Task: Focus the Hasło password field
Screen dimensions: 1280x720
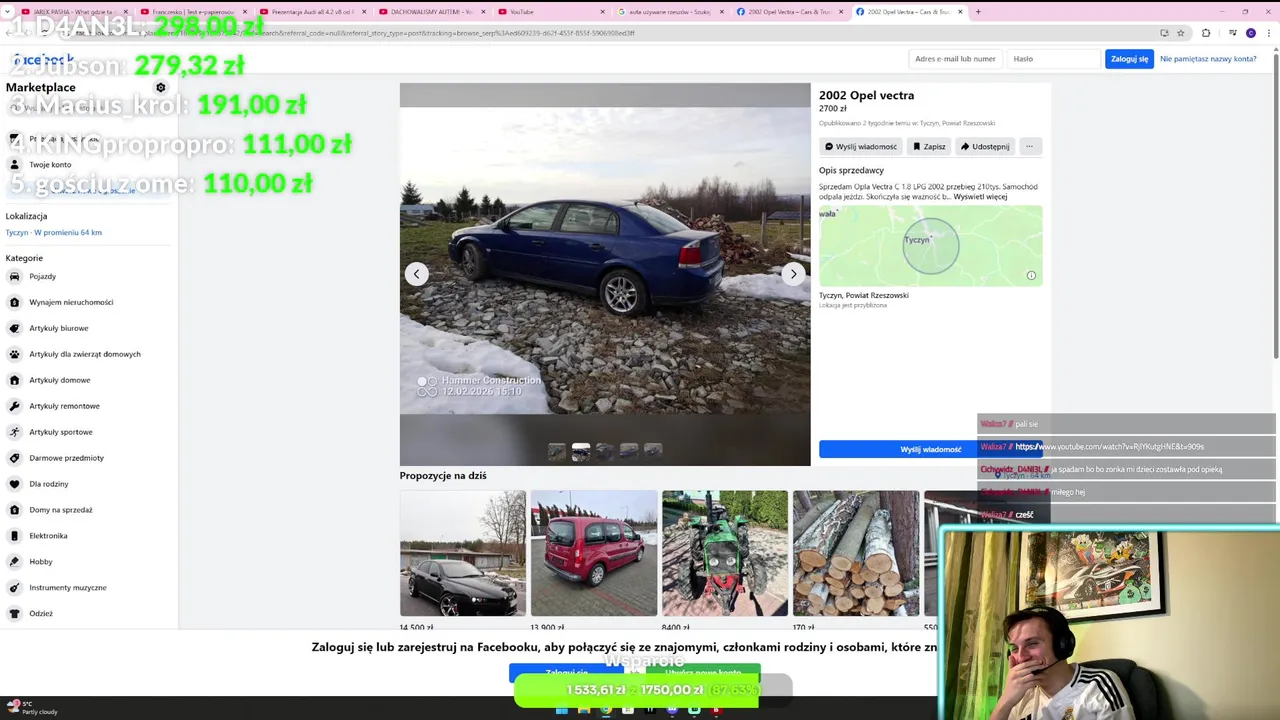Action: click(1053, 59)
